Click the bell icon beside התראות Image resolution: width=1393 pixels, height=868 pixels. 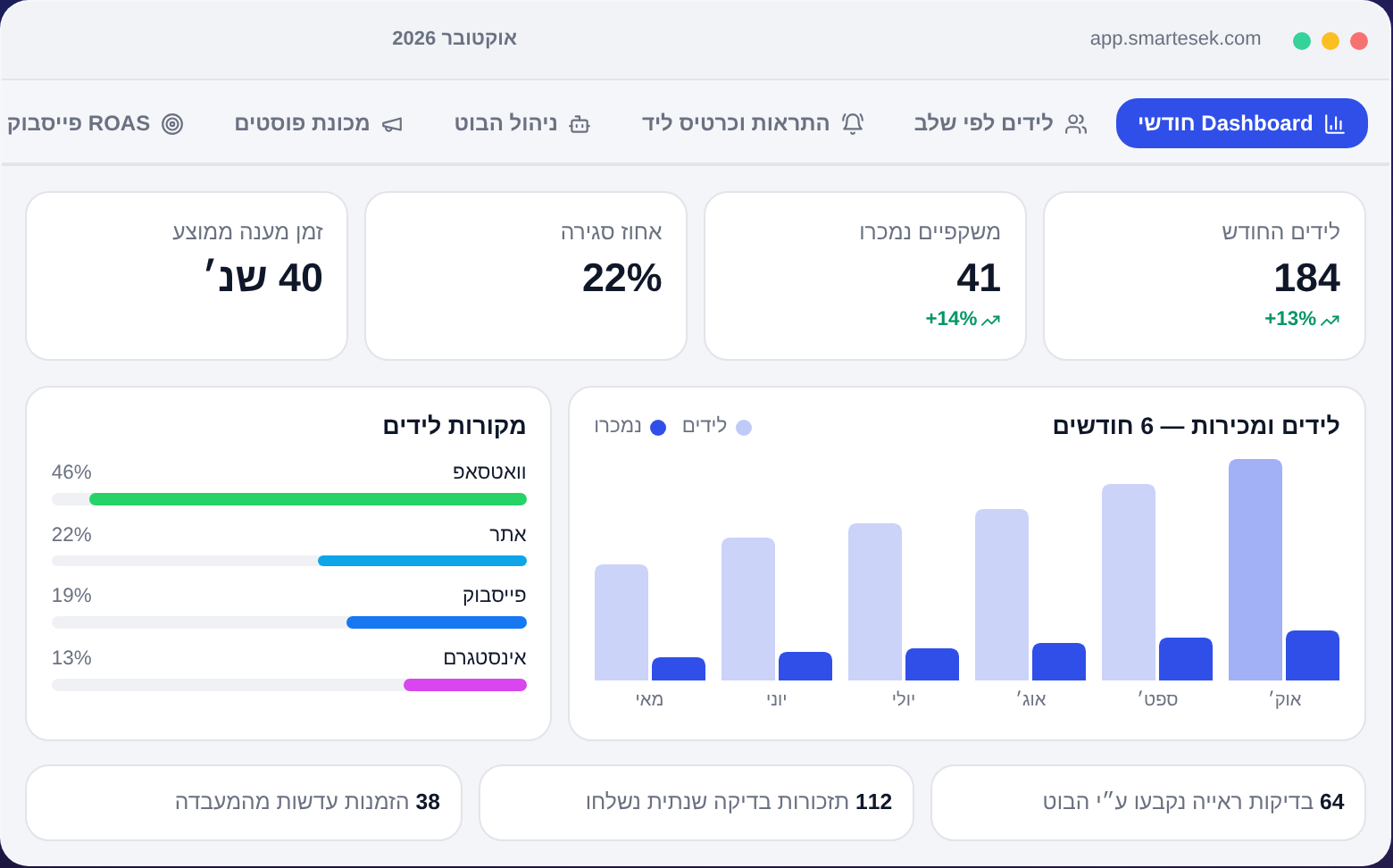click(x=853, y=124)
